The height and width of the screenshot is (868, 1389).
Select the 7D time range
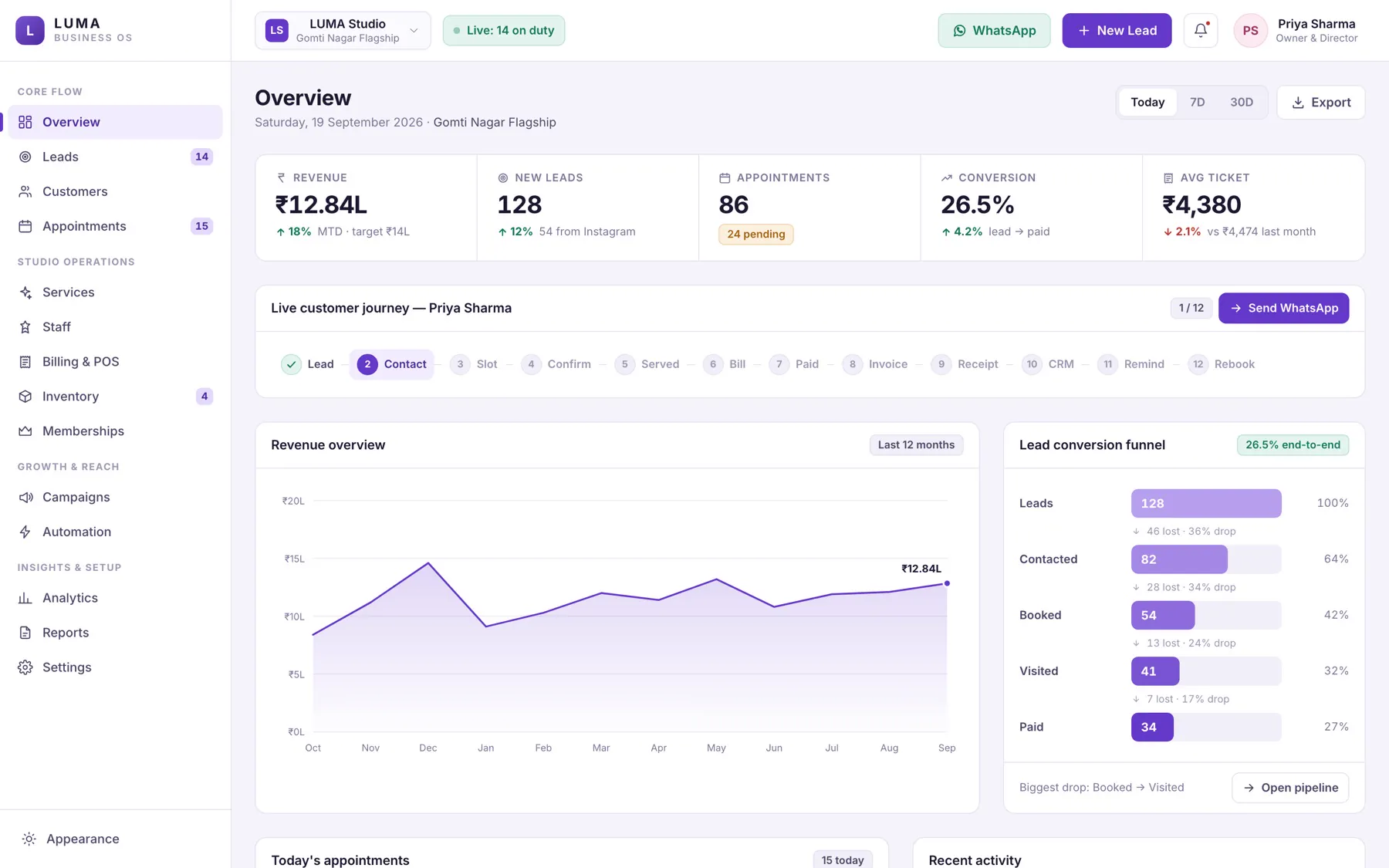coord(1197,102)
